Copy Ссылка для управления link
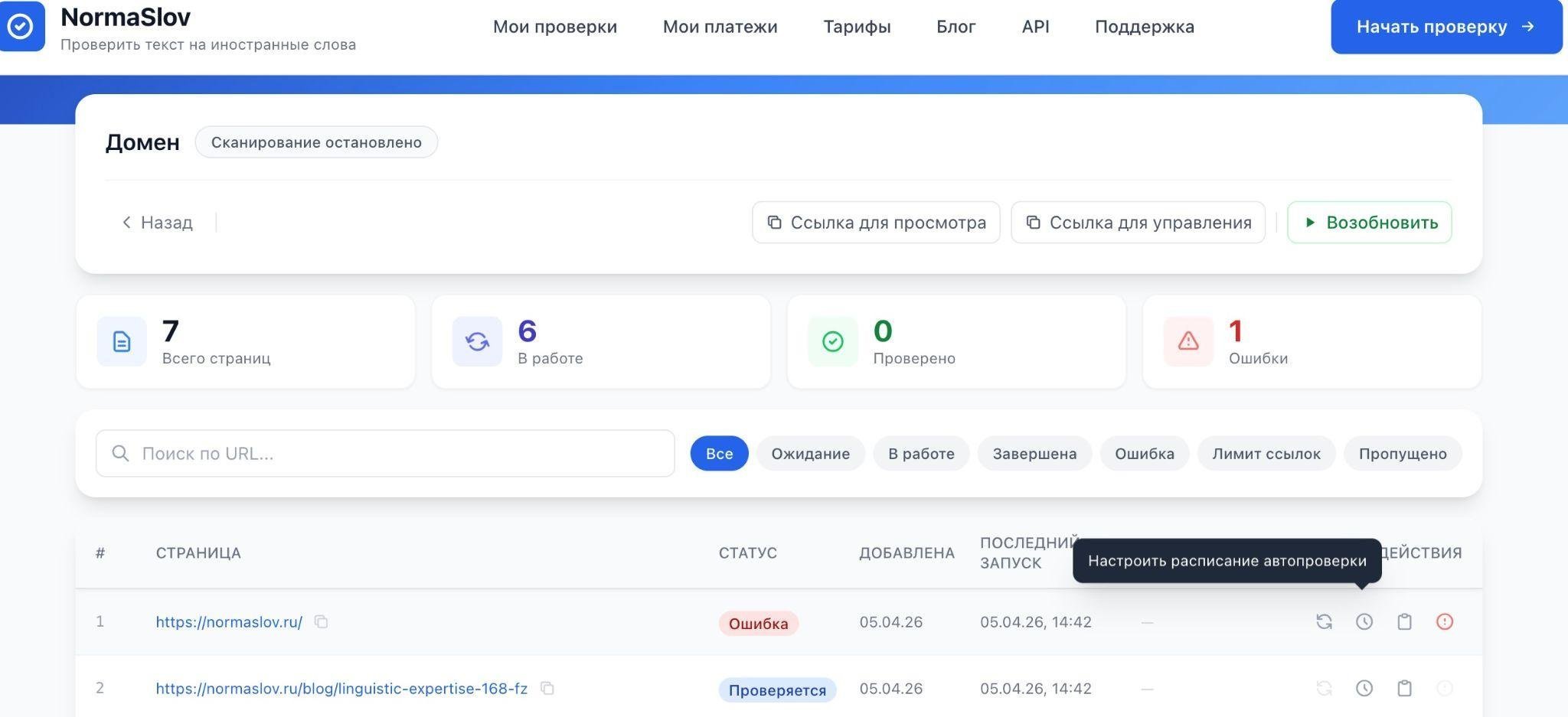 tap(1138, 223)
